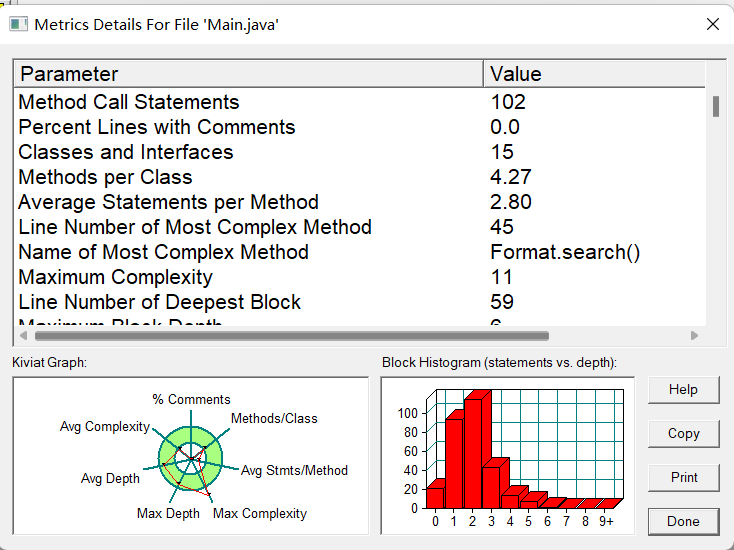Image resolution: width=734 pixels, height=550 pixels.
Task: Click the Copy button
Action: (x=683, y=433)
